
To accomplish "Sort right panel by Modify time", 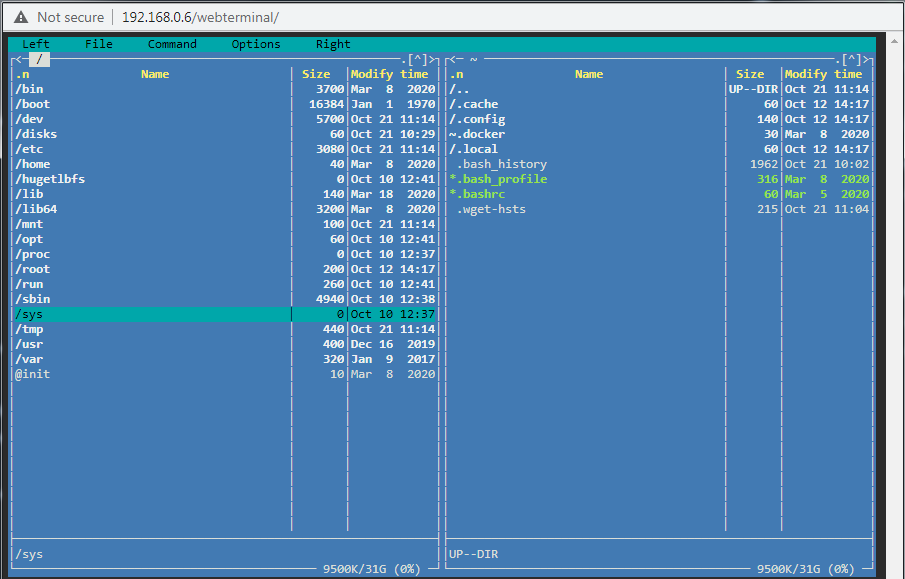I will [x=824, y=74].
